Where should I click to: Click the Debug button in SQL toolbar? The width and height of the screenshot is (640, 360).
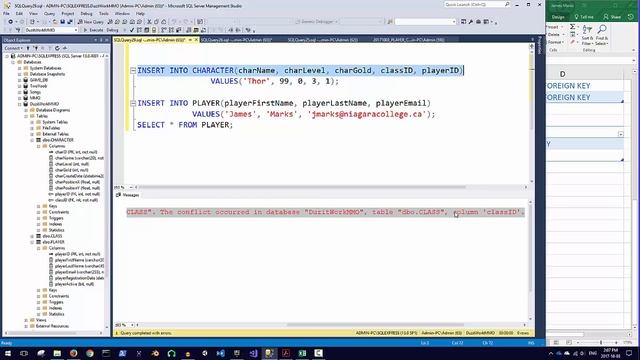pyautogui.click(x=112, y=30)
